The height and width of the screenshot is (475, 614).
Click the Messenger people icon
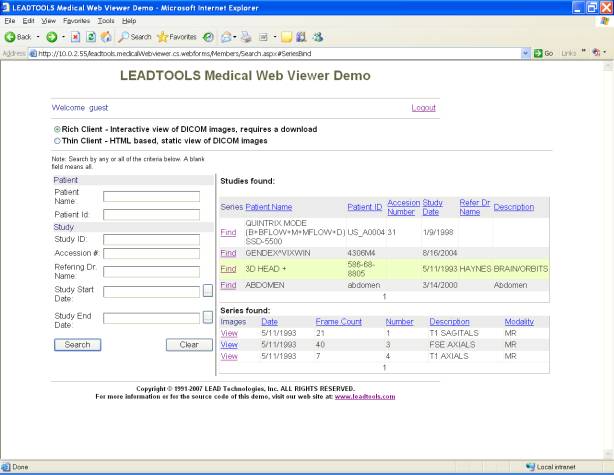pos(318,37)
